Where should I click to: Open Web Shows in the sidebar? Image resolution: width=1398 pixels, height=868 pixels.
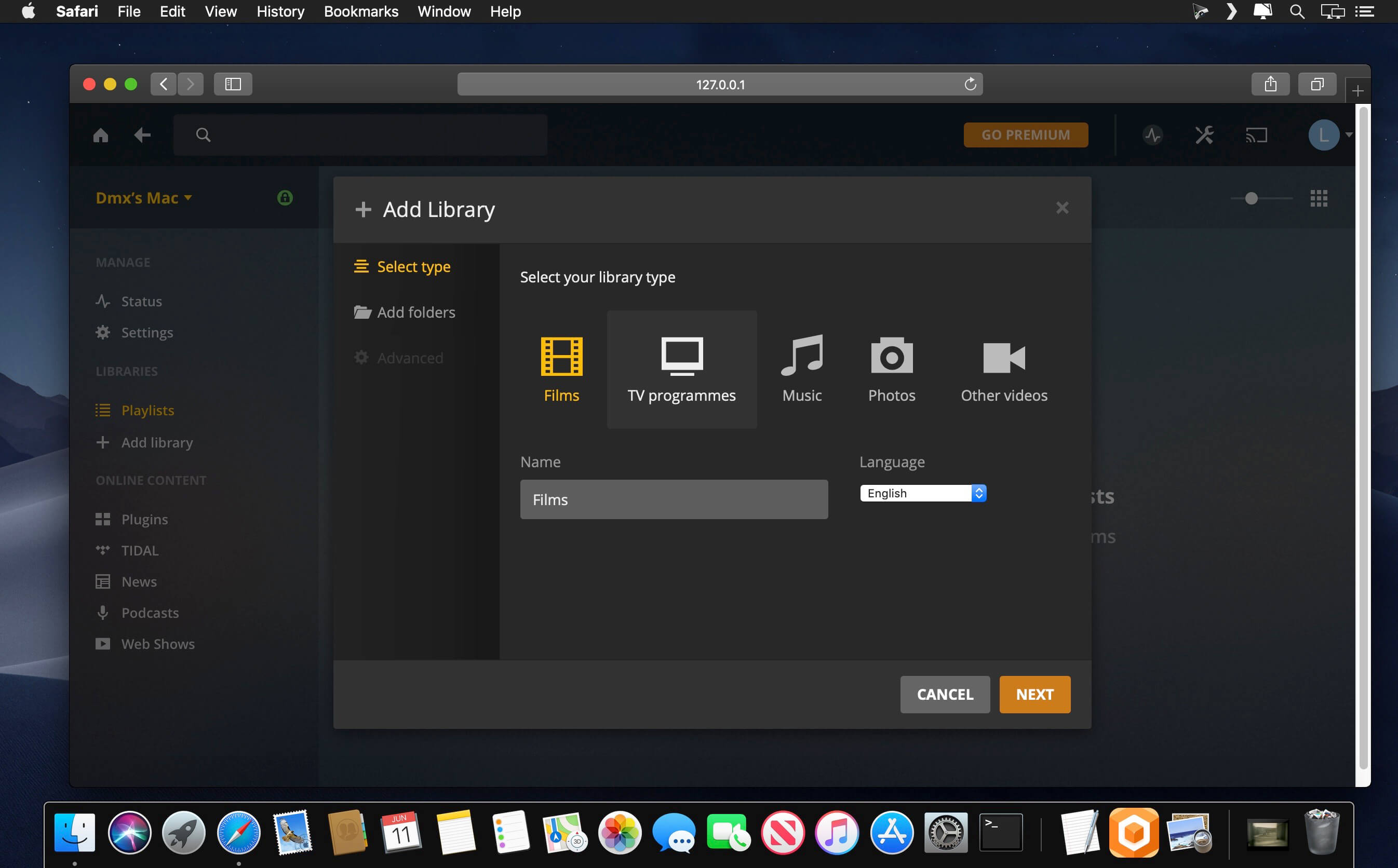[145, 644]
